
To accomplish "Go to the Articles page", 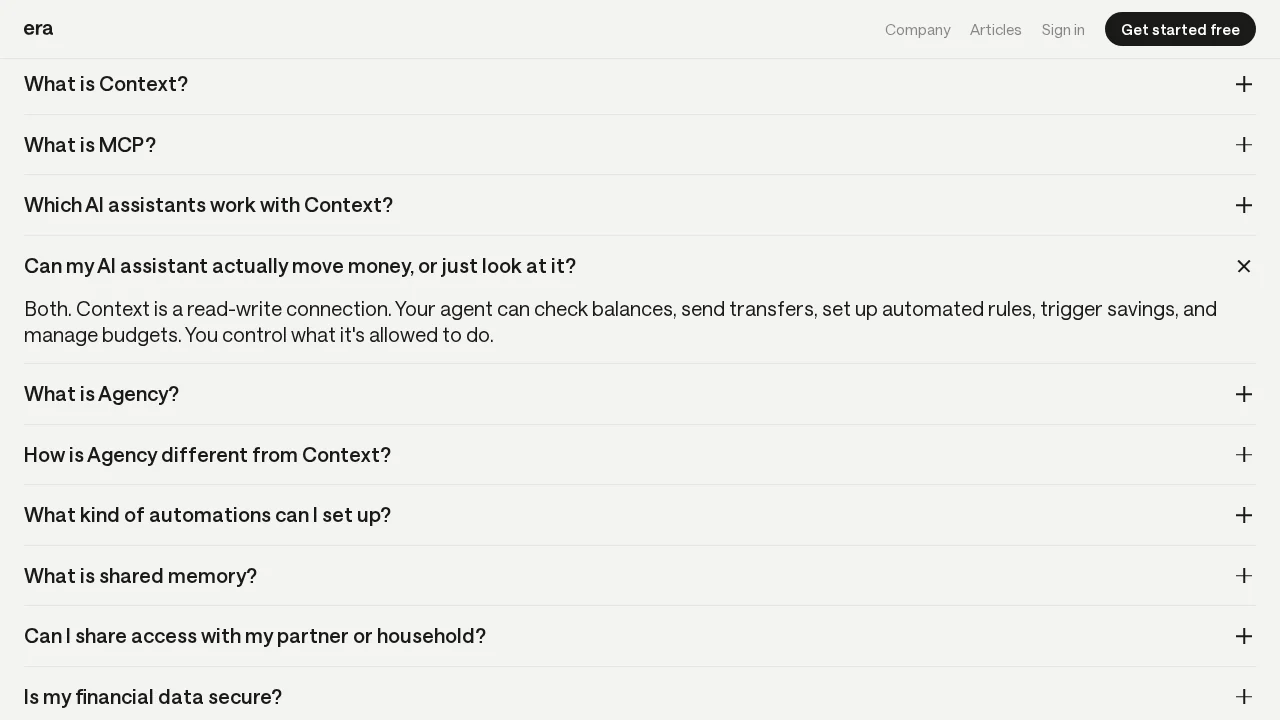I will point(995,30).
